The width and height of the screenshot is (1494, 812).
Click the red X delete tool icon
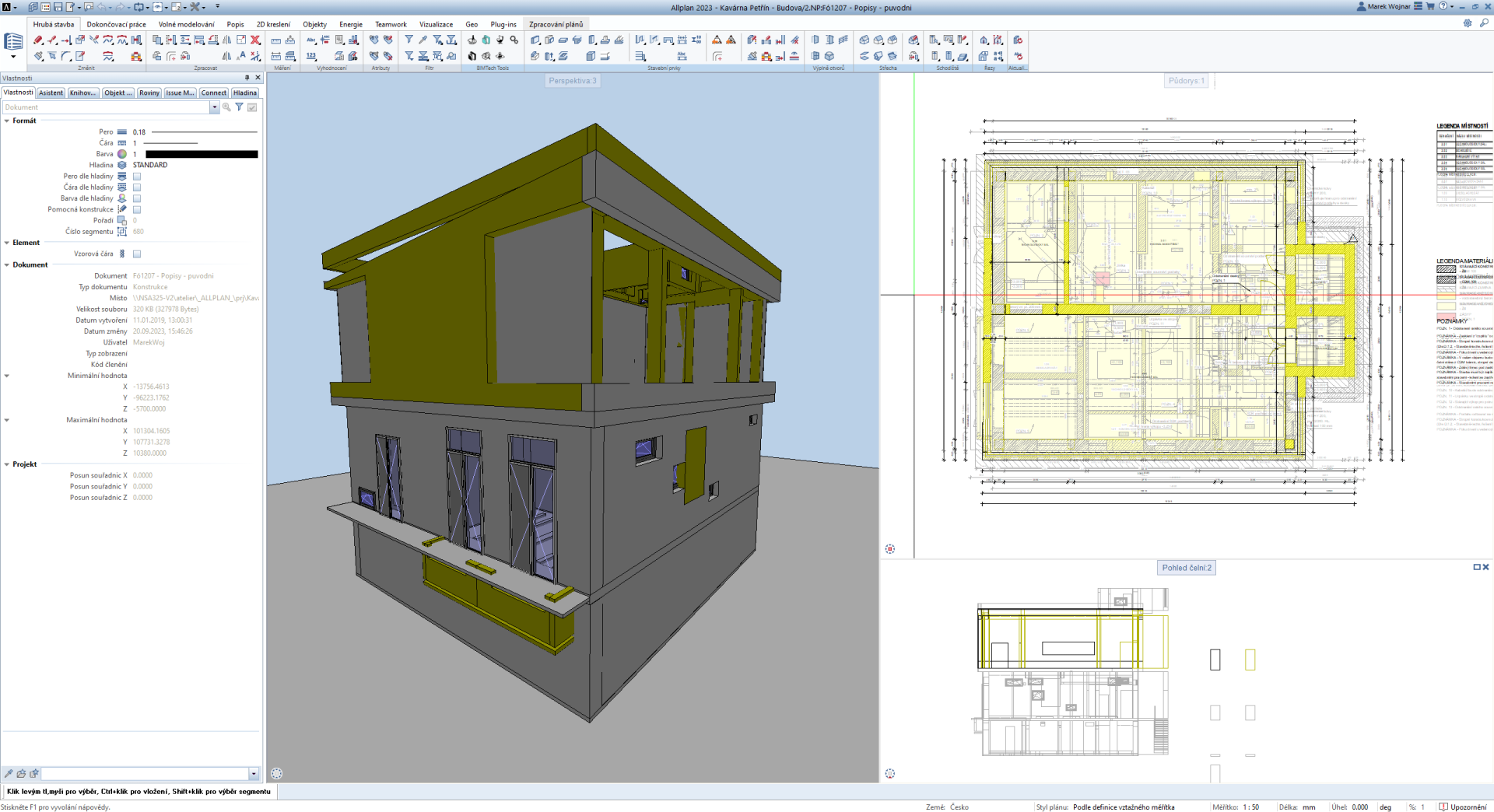pos(254,40)
